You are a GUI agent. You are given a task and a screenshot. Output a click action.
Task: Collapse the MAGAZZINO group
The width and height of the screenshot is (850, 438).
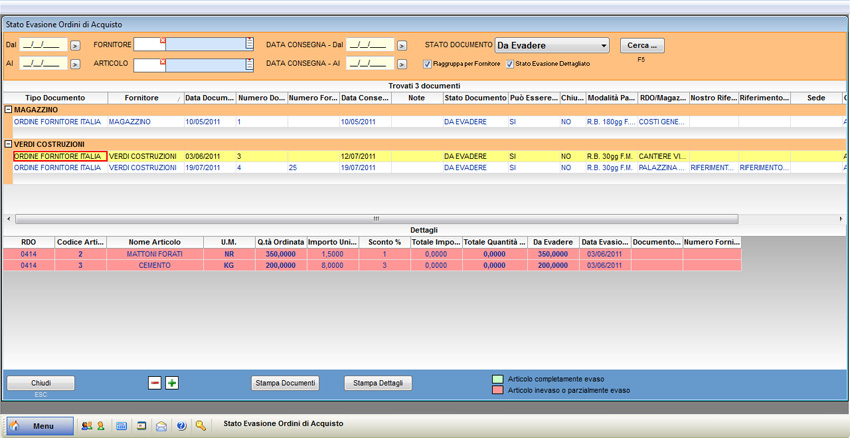[9, 109]
